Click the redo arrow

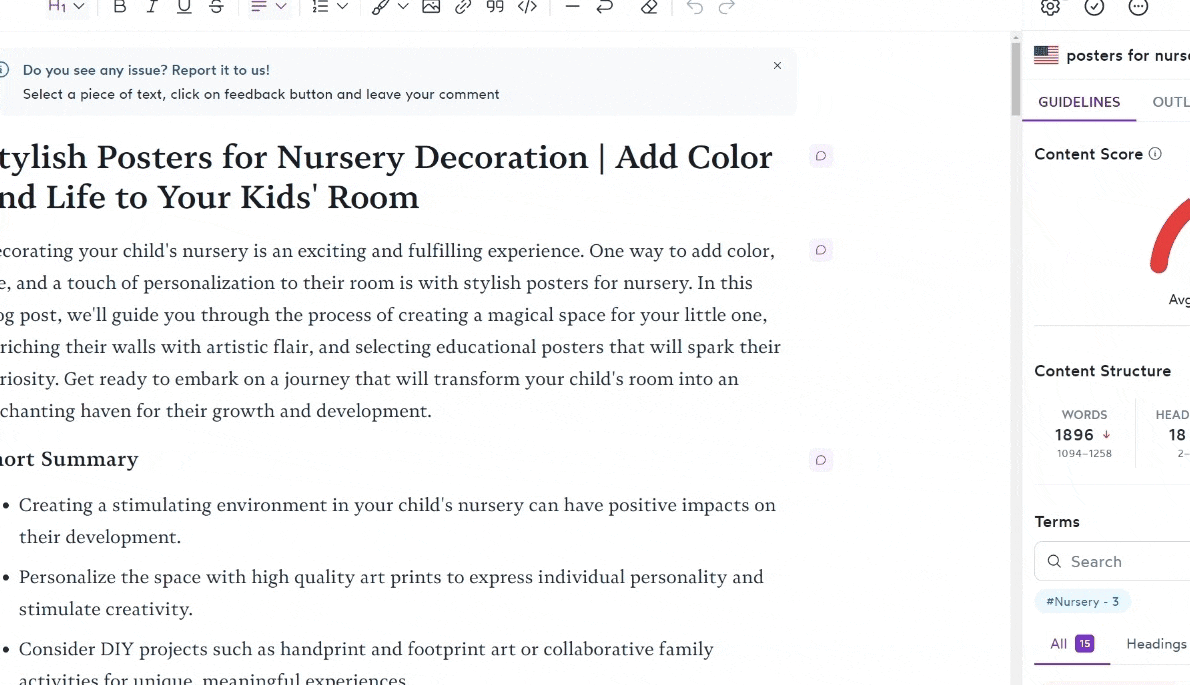[726, 7]
